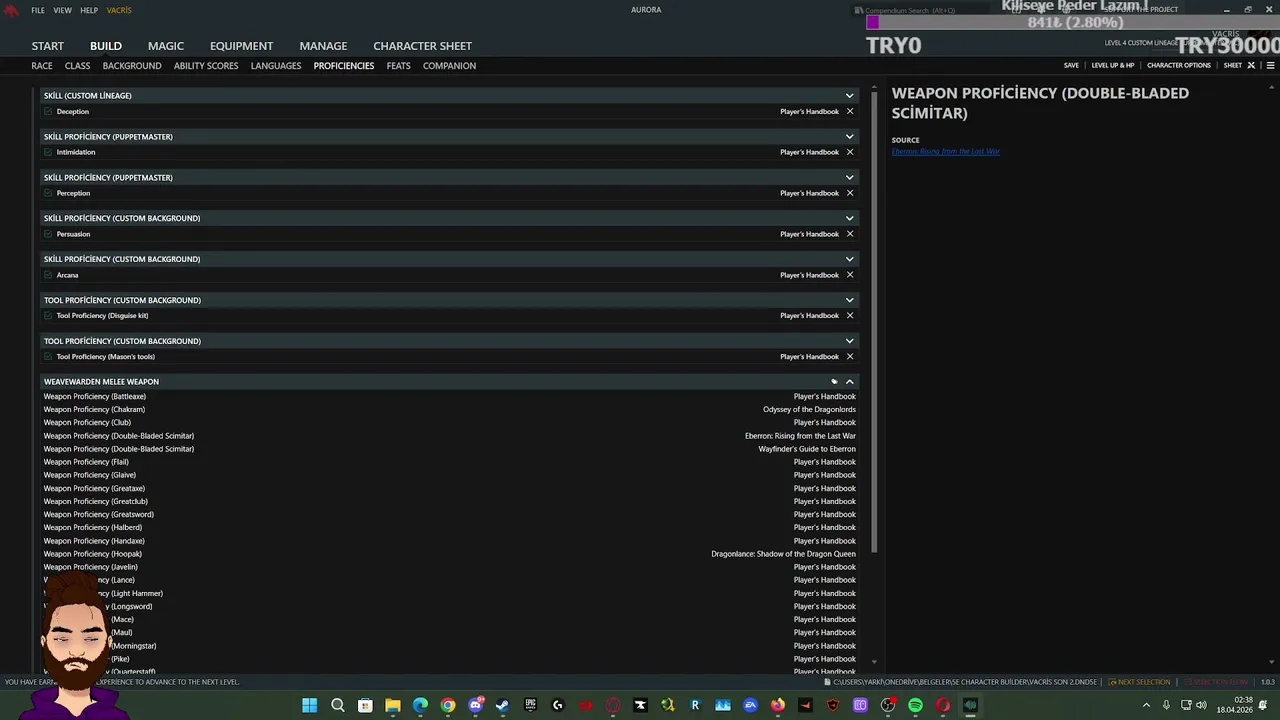The height and width of the screenshot is (720, 1280).
Task: Switch to Aurora app in taskbar
Action: coord(970,705)
